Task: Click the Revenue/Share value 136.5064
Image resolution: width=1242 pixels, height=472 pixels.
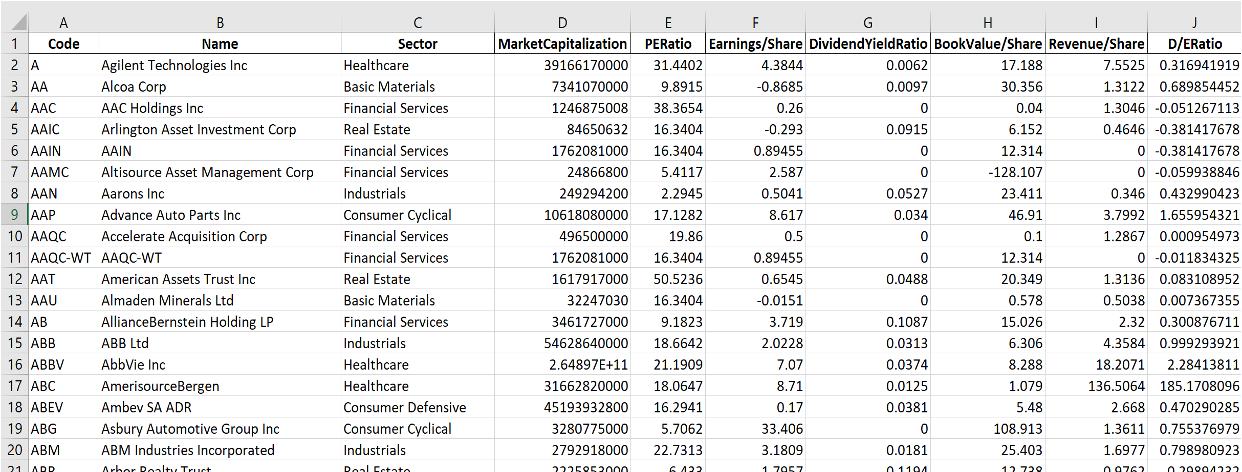Action: pyautogui.click(x=1097, y=386)
